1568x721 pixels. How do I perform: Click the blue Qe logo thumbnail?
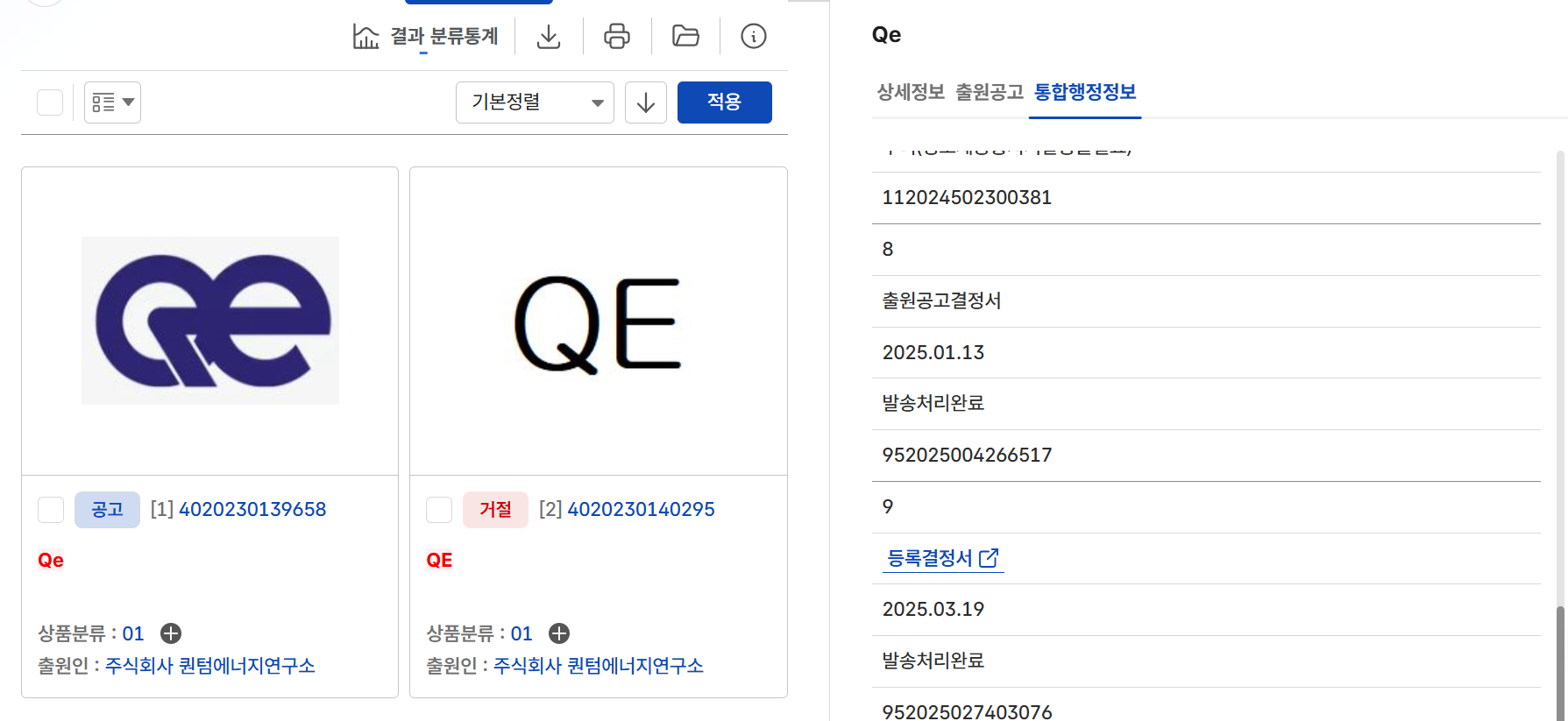[210, 321]
